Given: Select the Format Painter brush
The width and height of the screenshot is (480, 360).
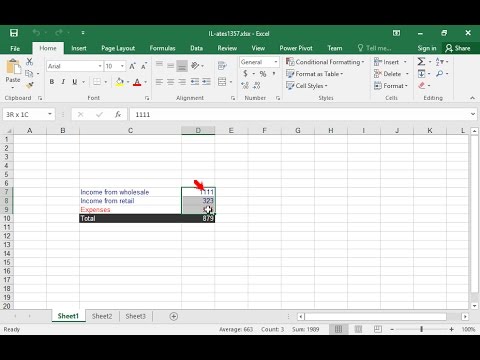Looking at the screenshot, I should pyautogui.click(x=29, y=86).
